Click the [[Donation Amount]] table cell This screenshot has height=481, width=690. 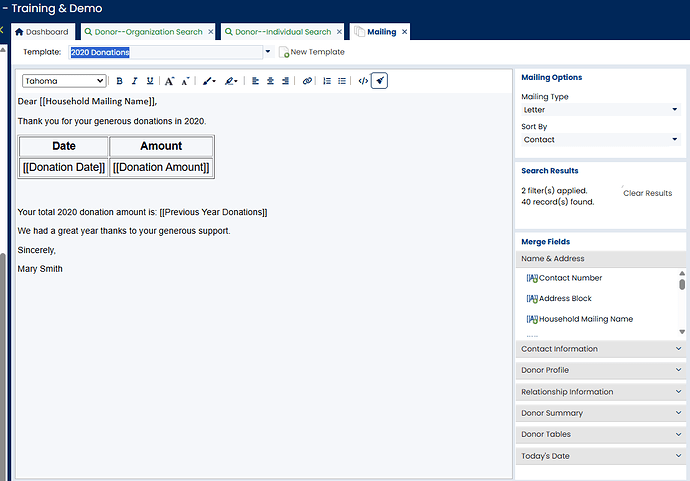(161, 167)
